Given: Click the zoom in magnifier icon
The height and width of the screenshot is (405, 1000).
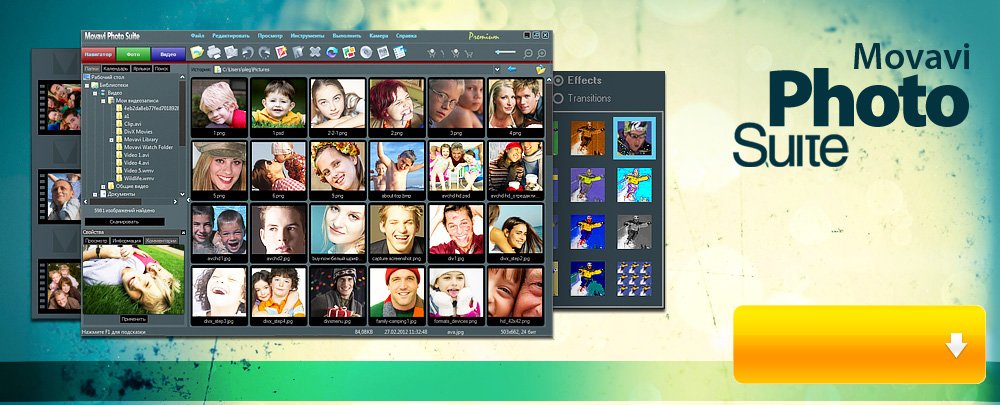Looking at the screenshot, I should (542, 54).
